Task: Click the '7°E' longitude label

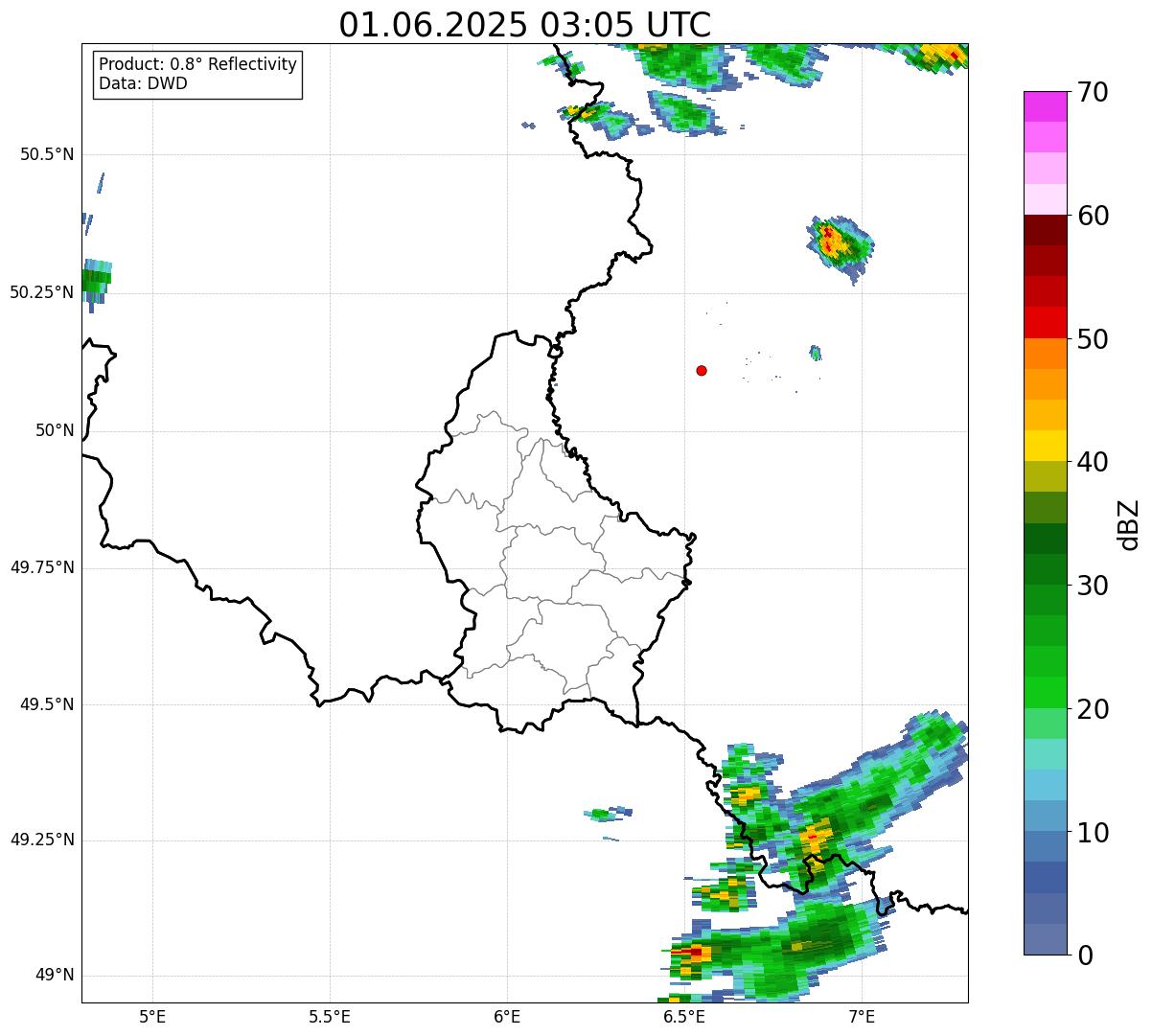Action: coord(862,1016)
